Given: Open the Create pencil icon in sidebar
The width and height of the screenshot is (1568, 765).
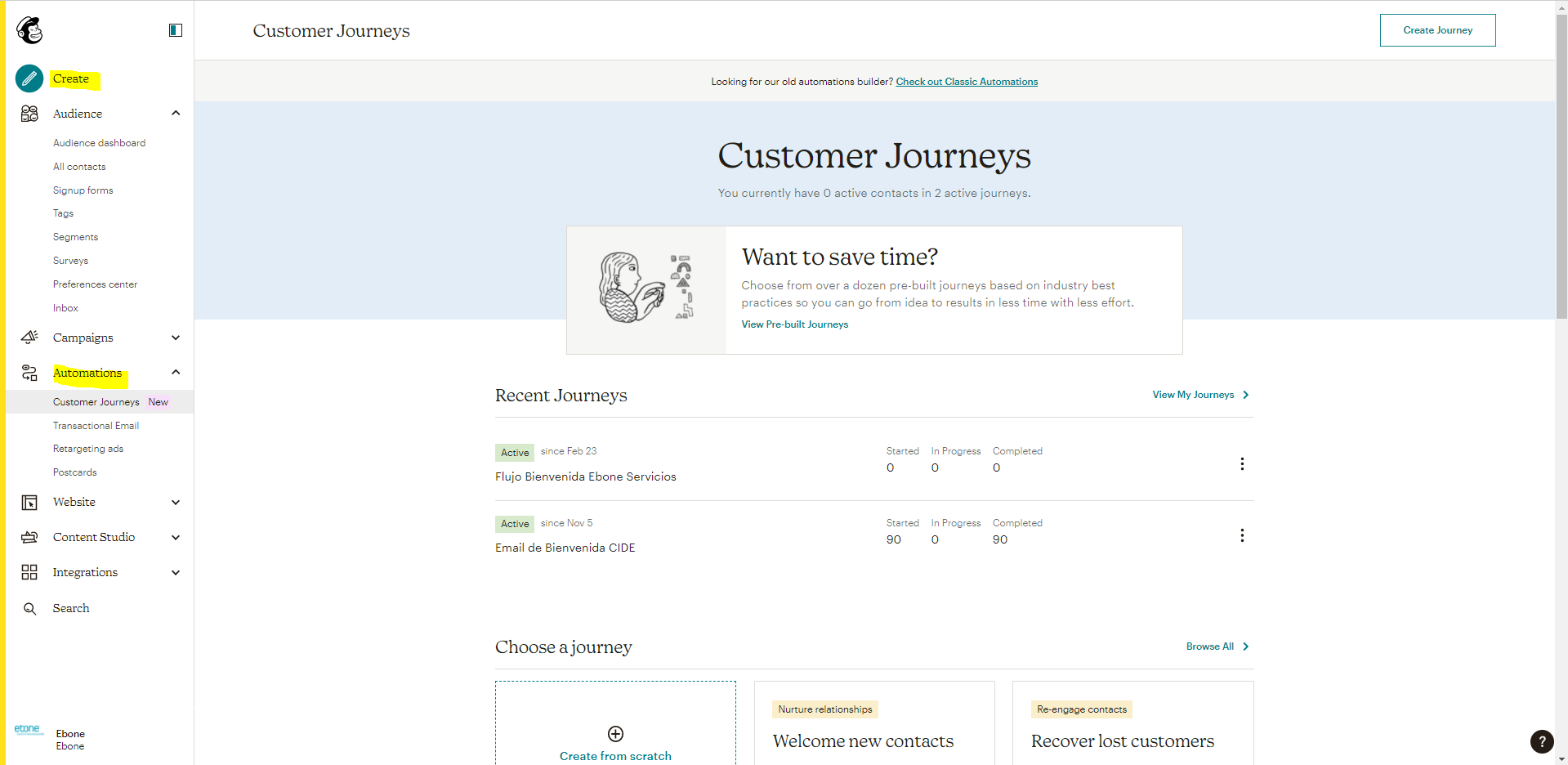Looking at the screenshot, I should [29, 78].
